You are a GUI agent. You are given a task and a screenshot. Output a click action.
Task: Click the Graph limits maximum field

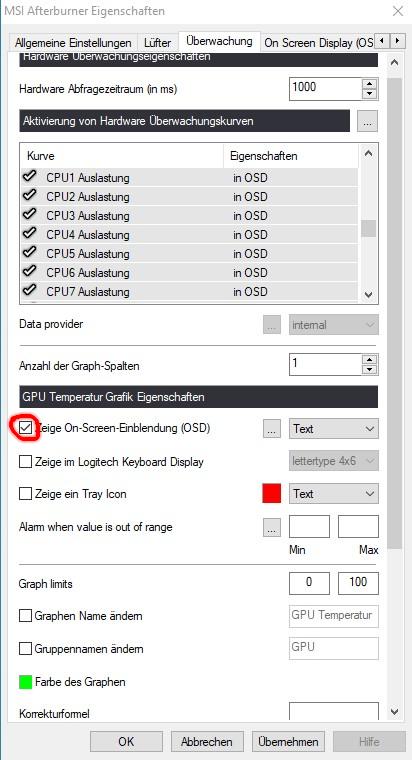point(358,583)
